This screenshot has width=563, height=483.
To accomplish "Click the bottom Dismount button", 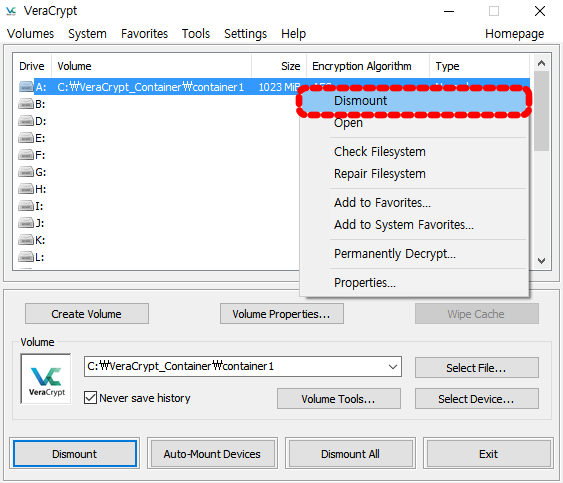I will coord(75,454).
